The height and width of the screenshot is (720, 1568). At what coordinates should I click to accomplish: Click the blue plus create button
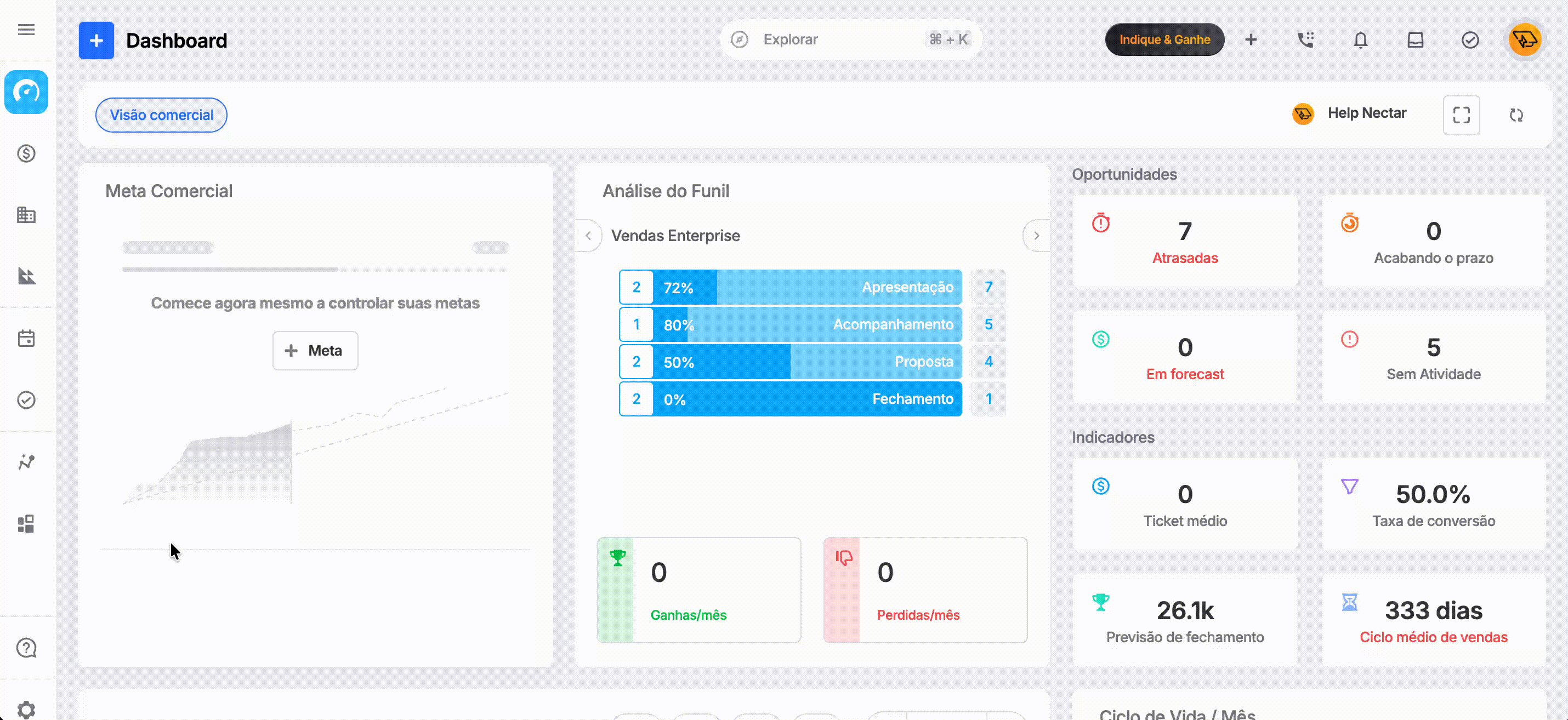96,41
